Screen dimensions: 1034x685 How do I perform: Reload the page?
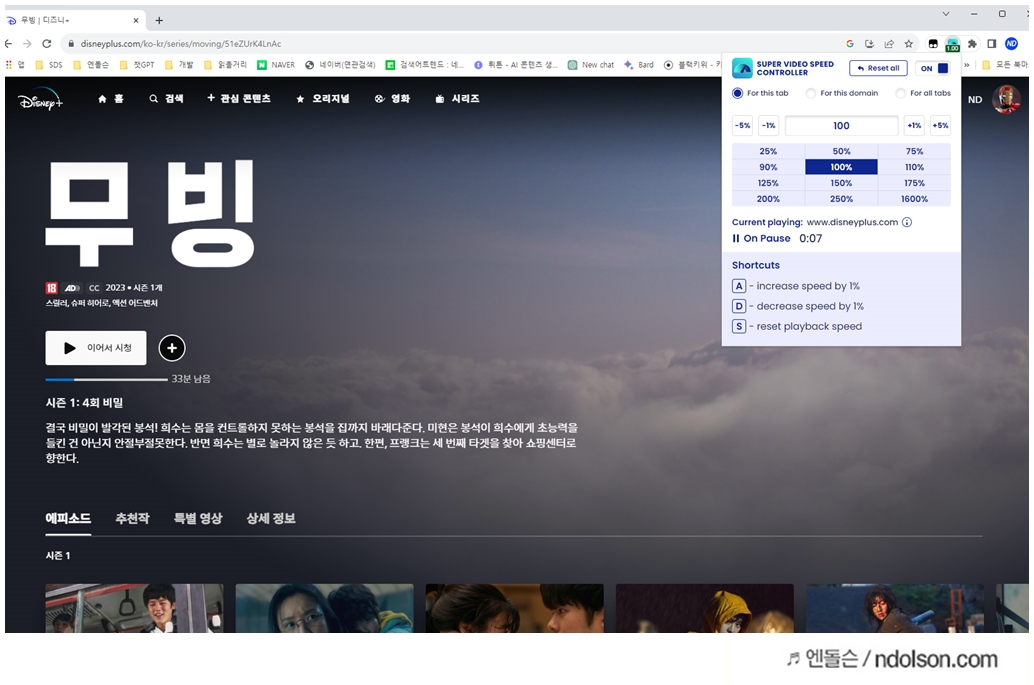tap(47, 44)
